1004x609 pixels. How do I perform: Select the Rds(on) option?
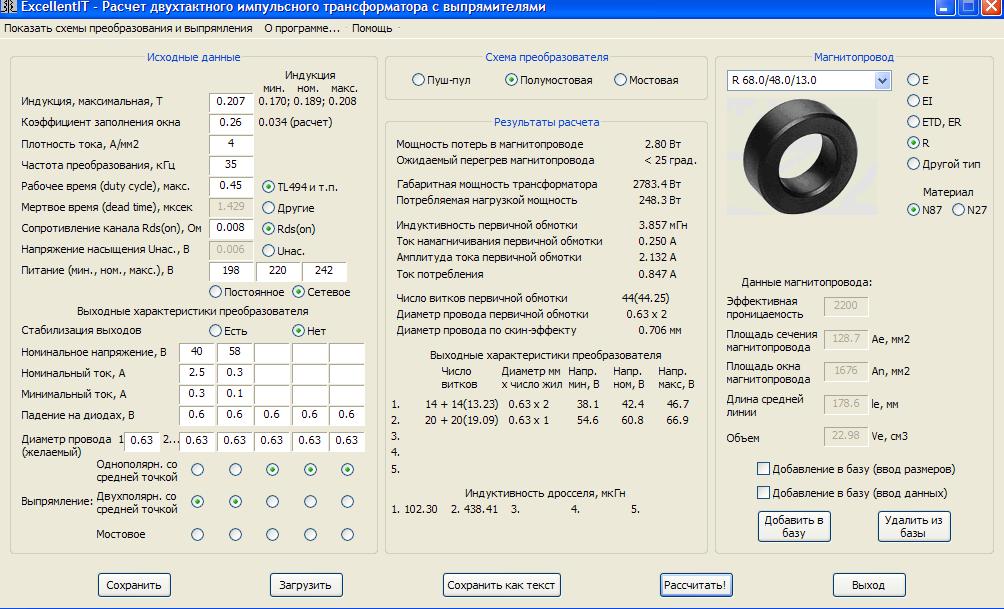click(268, 229)
